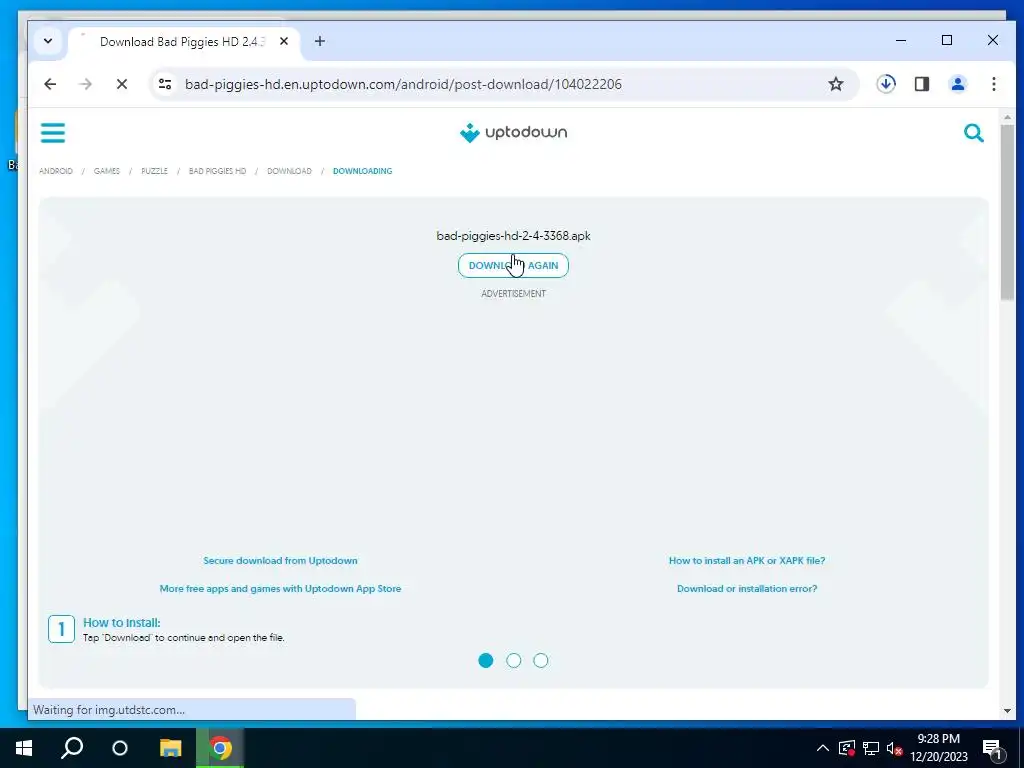Open Cortana circle on taskbar
Viewport: 1024px width, 768px height.
[120, 748]
